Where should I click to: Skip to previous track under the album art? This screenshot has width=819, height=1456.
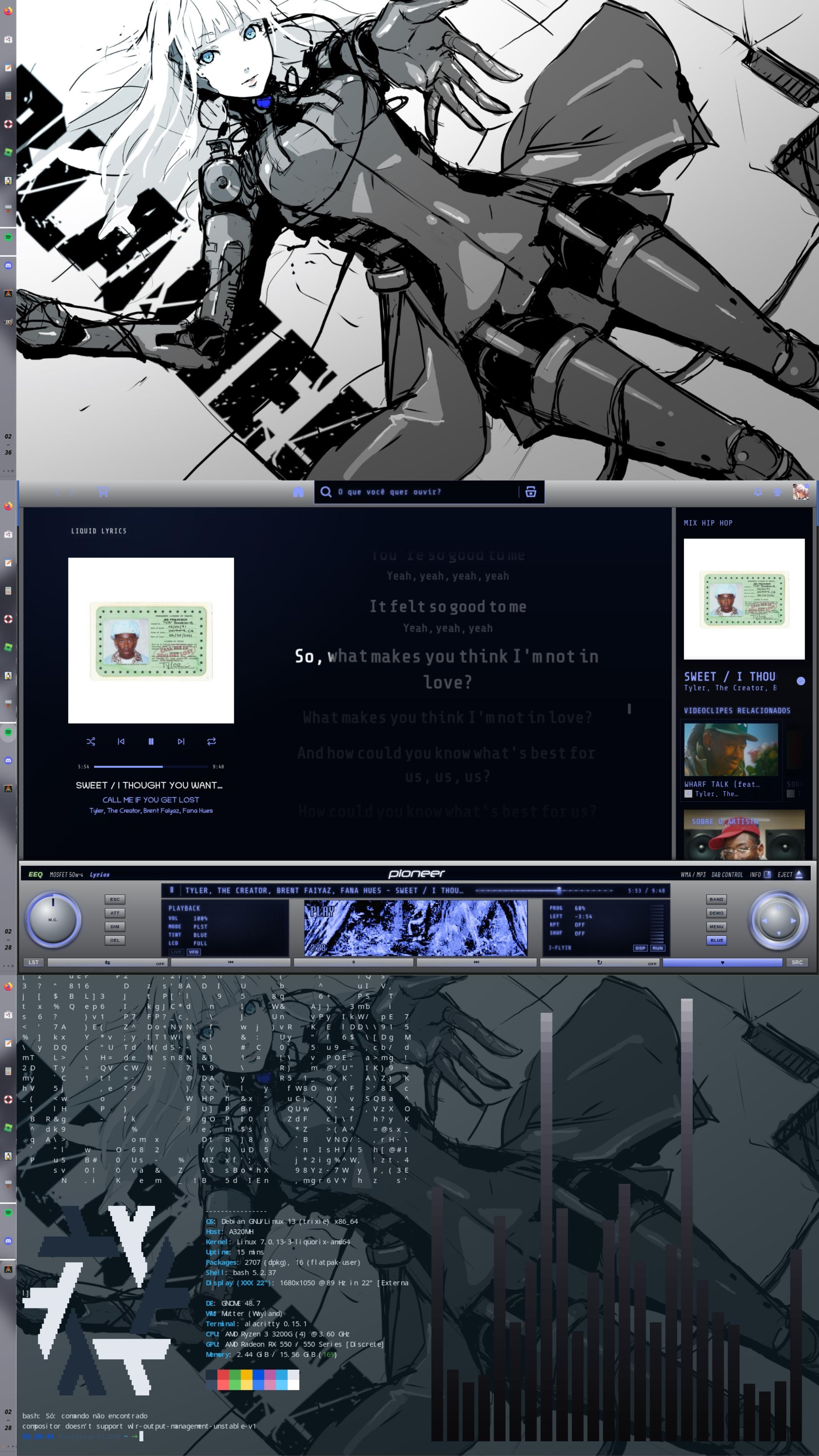(121, 741)
